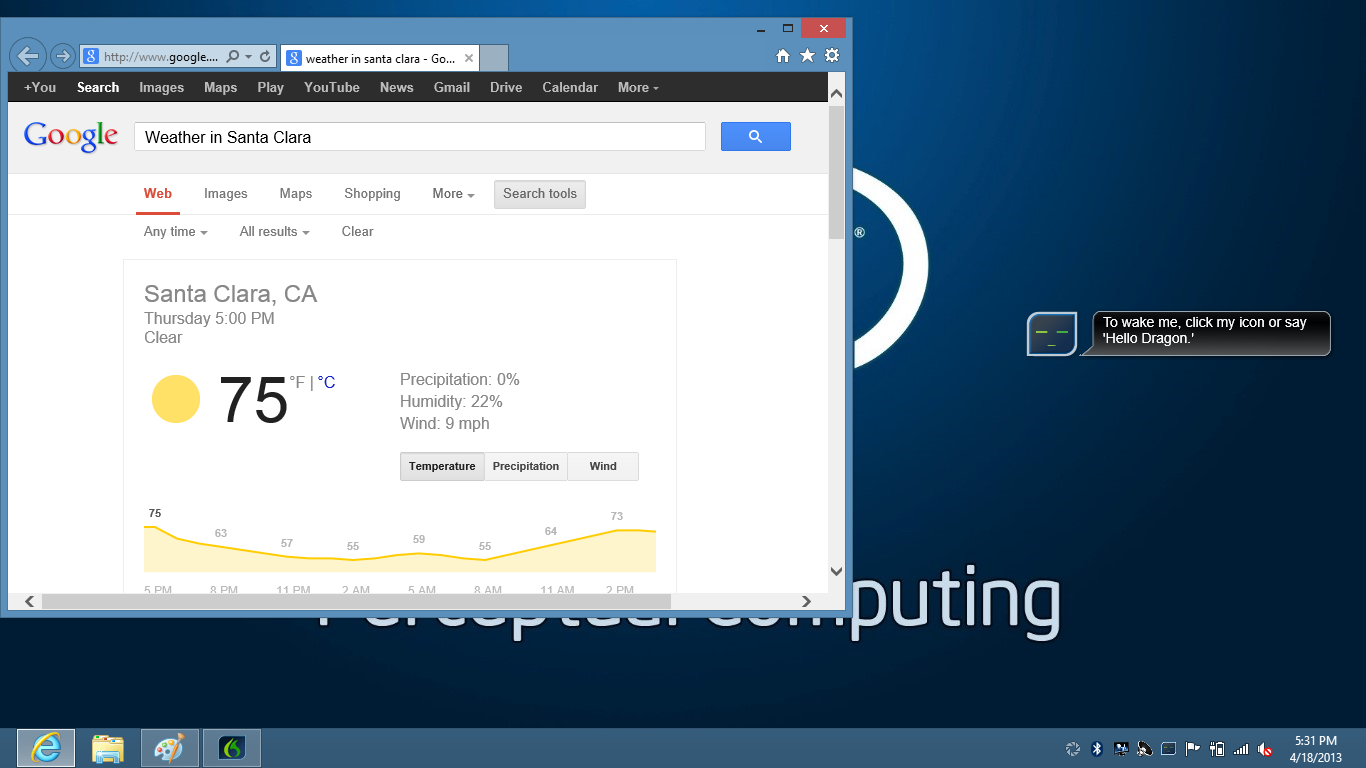This screenshot has height=768, width=1366.
Task: Click the browser Forward arrow button
Action: coord(62,56)
